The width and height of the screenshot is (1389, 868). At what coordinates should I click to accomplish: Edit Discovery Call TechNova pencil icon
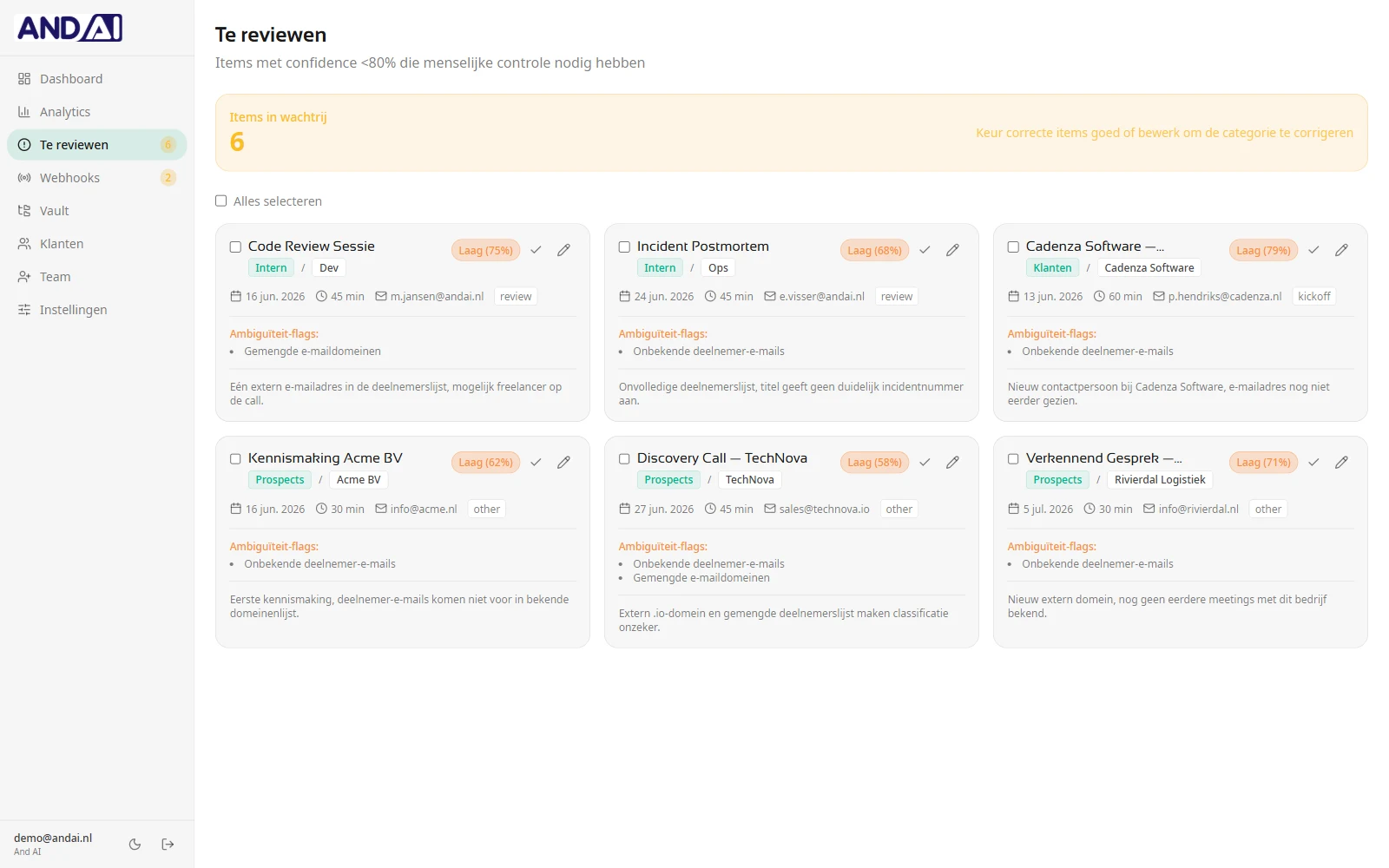pyautogui.click(x=952, y=463)
